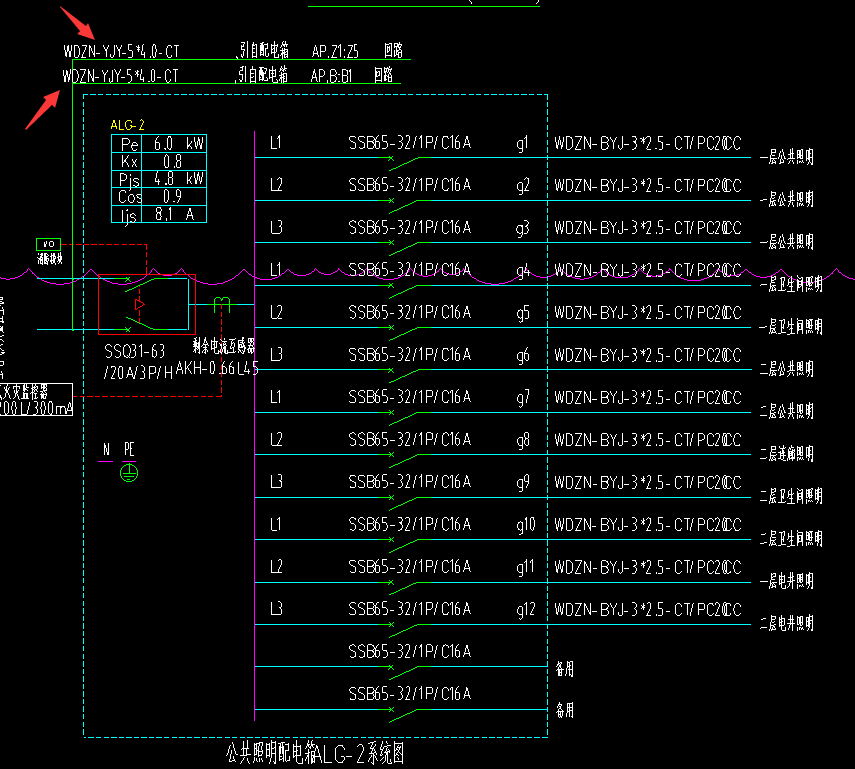855x769 pixels.
Task: Click the PE terminal text label
Action: pyautogui.click(x=129, y=449)
